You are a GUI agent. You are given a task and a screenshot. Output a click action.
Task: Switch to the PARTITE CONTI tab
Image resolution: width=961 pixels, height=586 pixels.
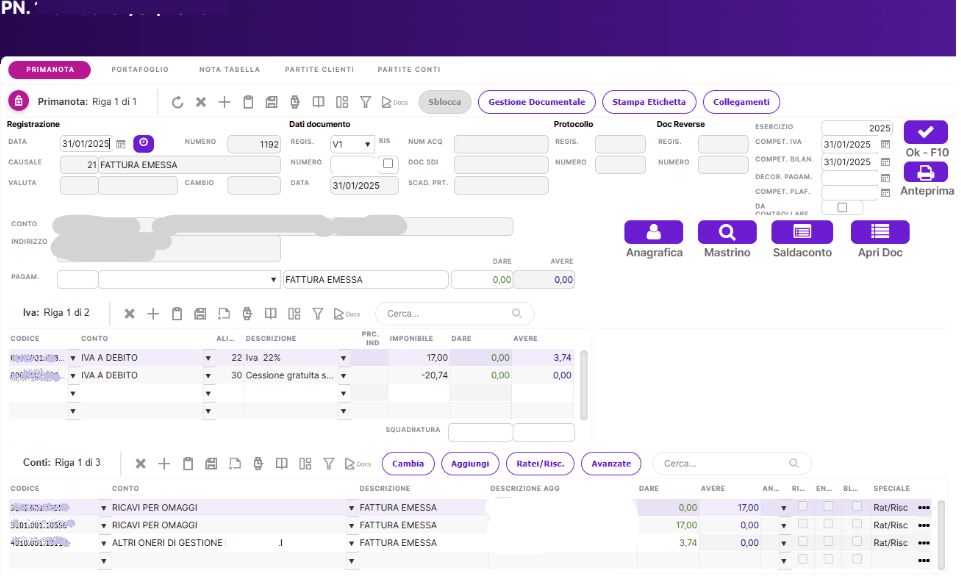[409, 70]
